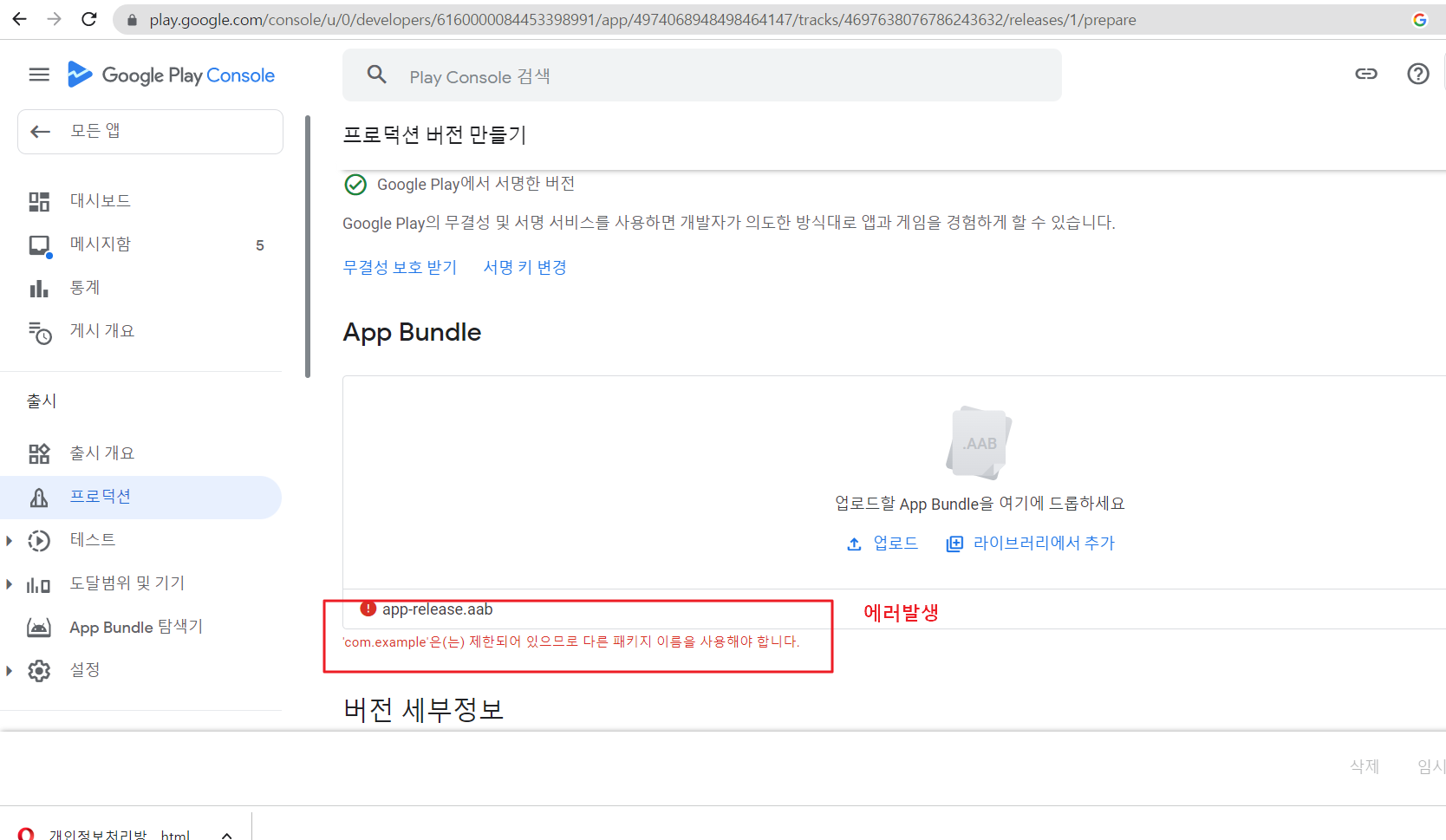Click the 서명 키 변경 link

point(525,267)
